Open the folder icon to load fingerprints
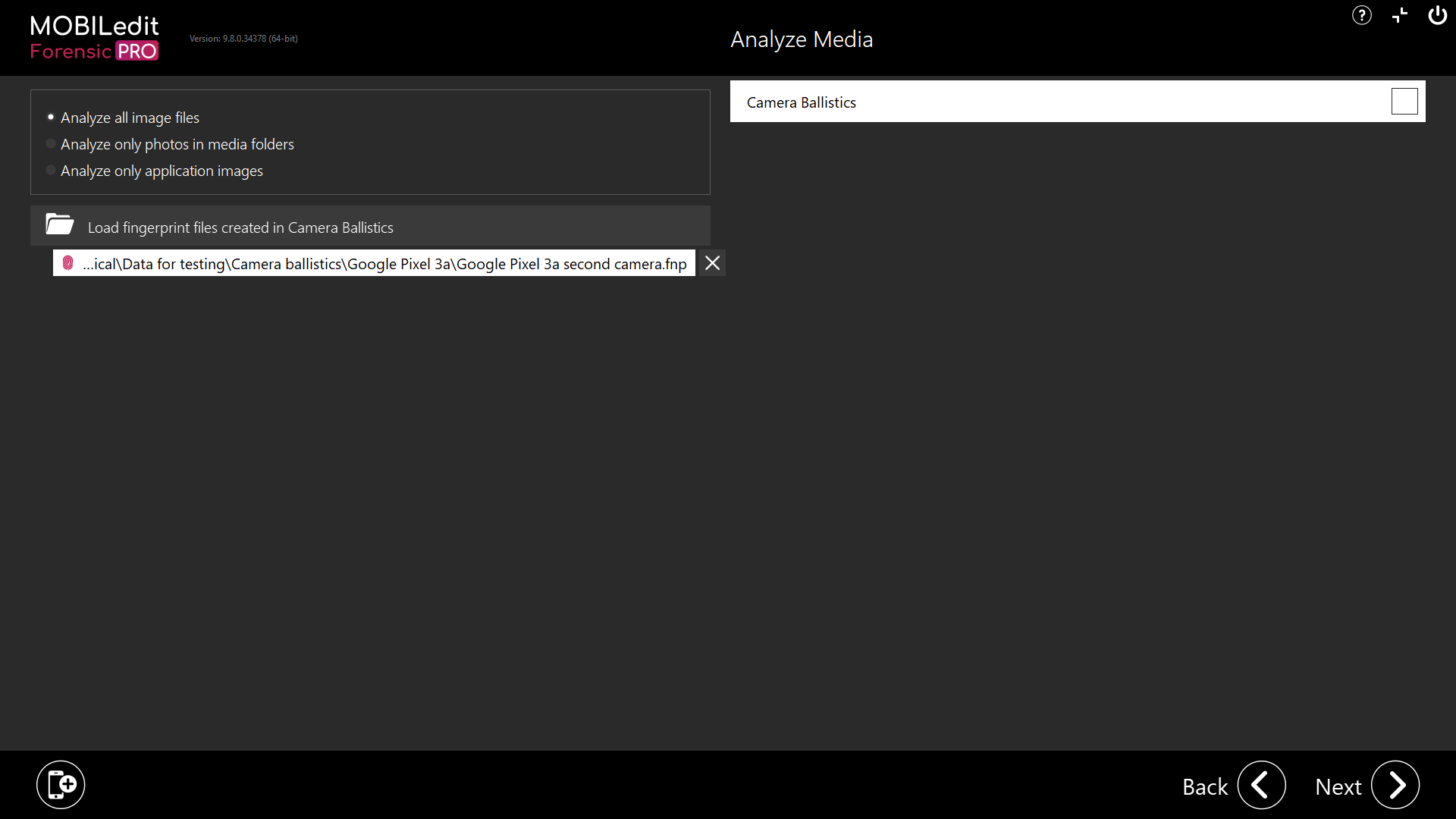This screenshot has height=819, width=1456. click(60, 224)
